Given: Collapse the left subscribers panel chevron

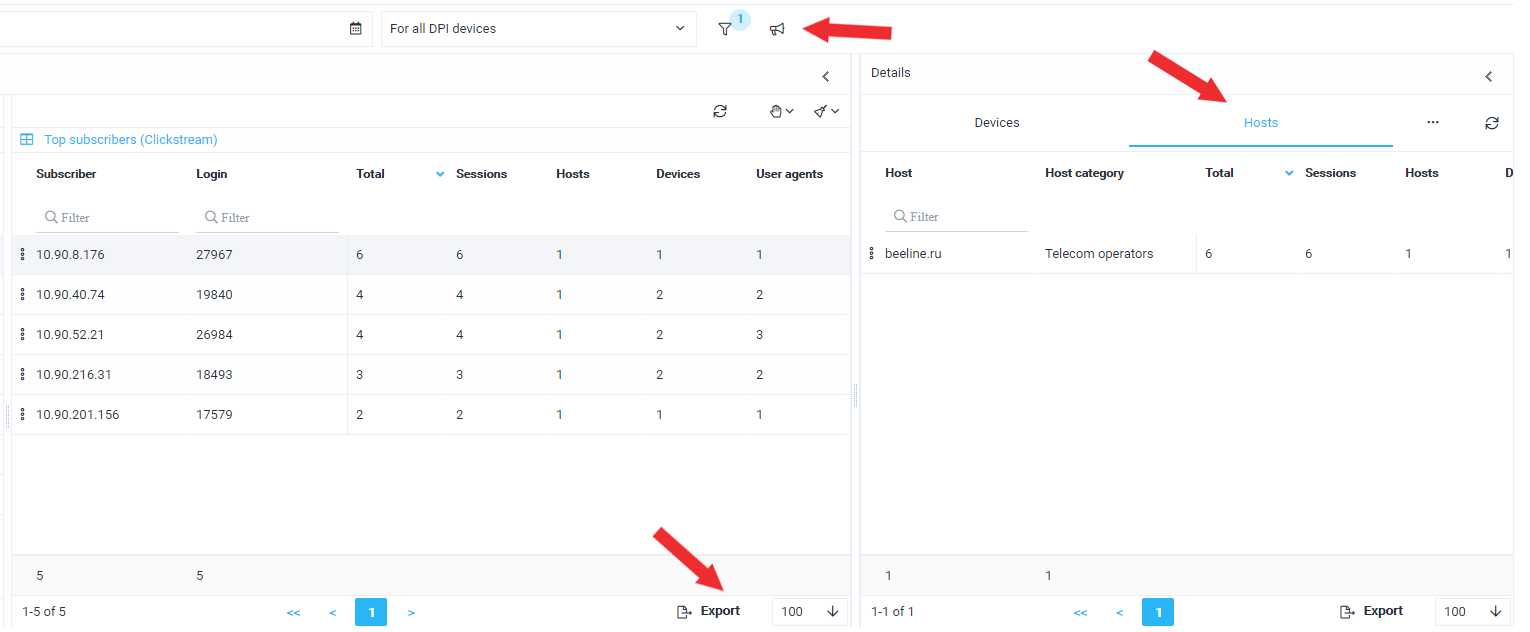Looking at the screenshot, I should pyautogui.click(x=826, y=76).
